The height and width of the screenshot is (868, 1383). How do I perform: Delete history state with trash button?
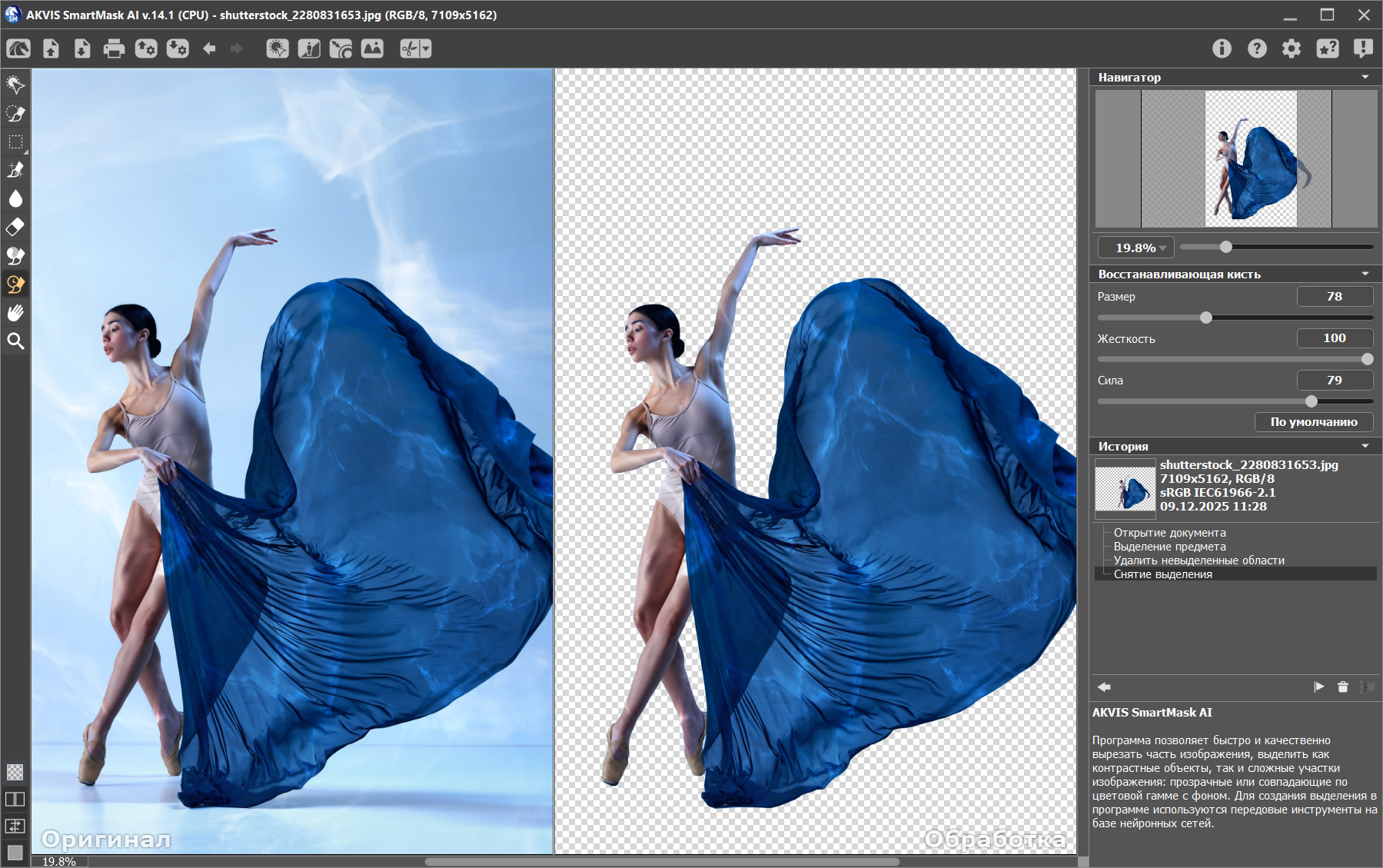pyautogui.click(x=1343, y=687)
